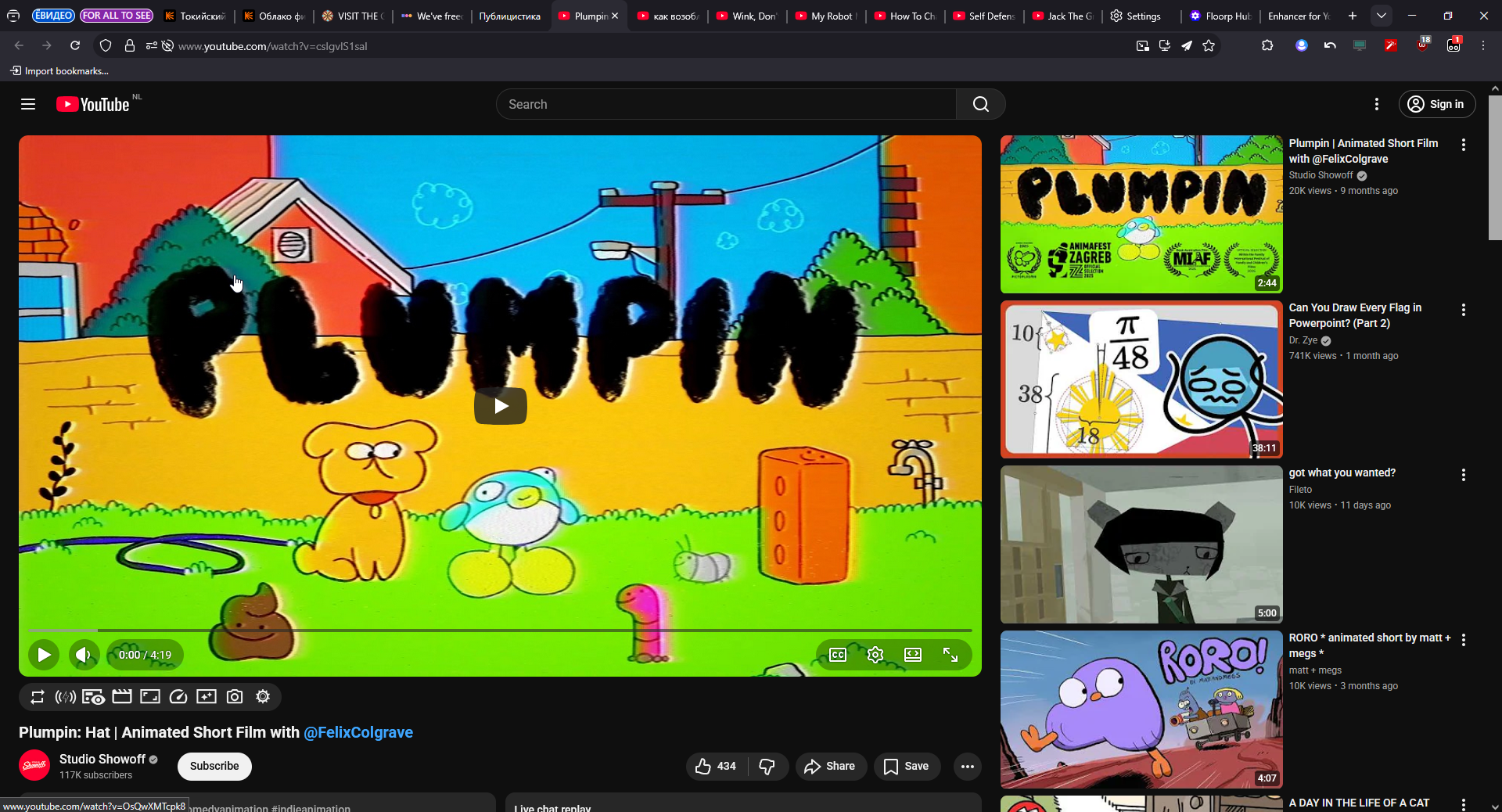The image size is (1502, 812).
Task: Toggle theater mode in the player
Action: click(913, 655)
